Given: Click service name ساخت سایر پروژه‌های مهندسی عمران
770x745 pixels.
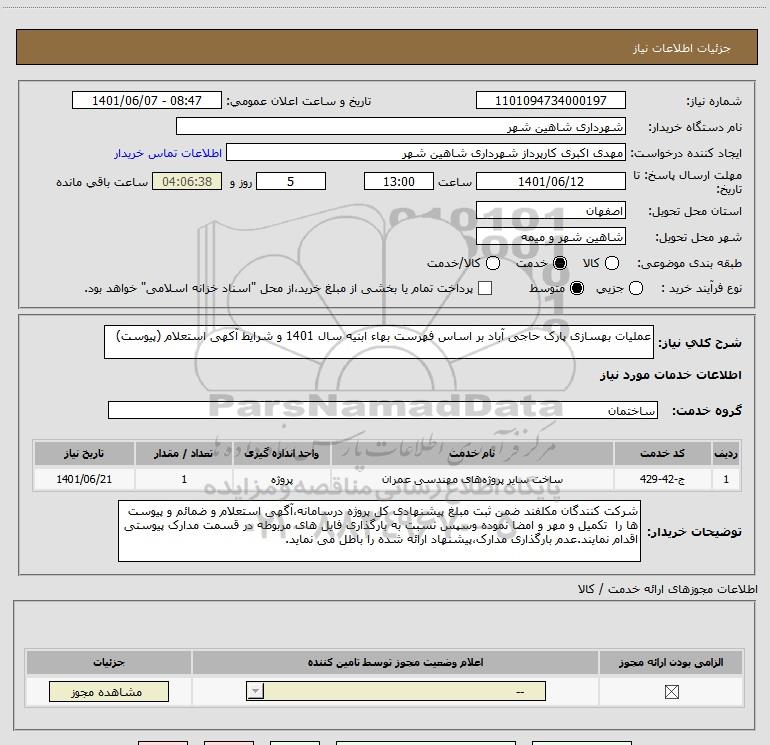Looking at the screenshot, I should point(472,479).
